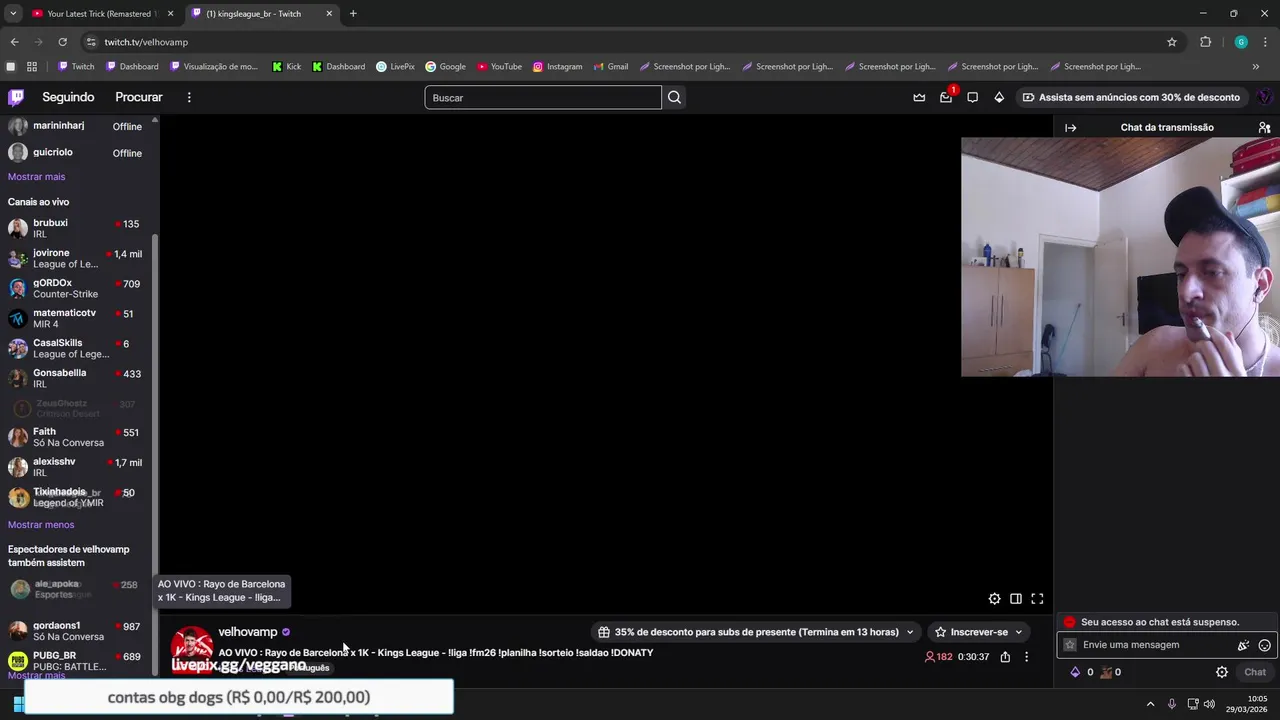Screen dimensions: 1280x720
Task: Open the user avatar menu in top bar
Action: pyautogui.click(x=1264, y=97)
